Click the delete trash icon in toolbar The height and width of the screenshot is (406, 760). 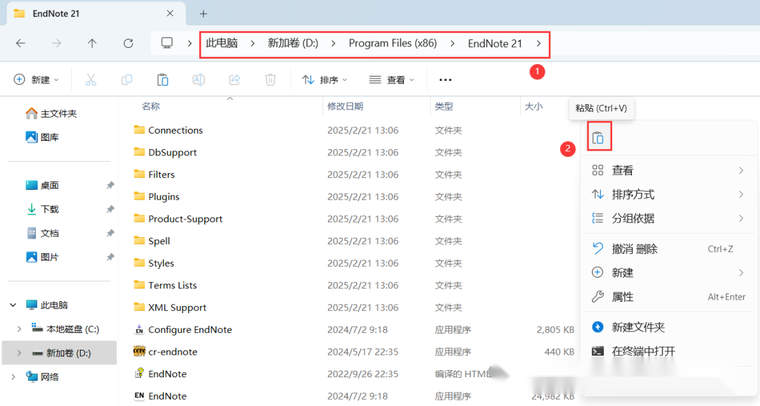(x=270, y=80)
